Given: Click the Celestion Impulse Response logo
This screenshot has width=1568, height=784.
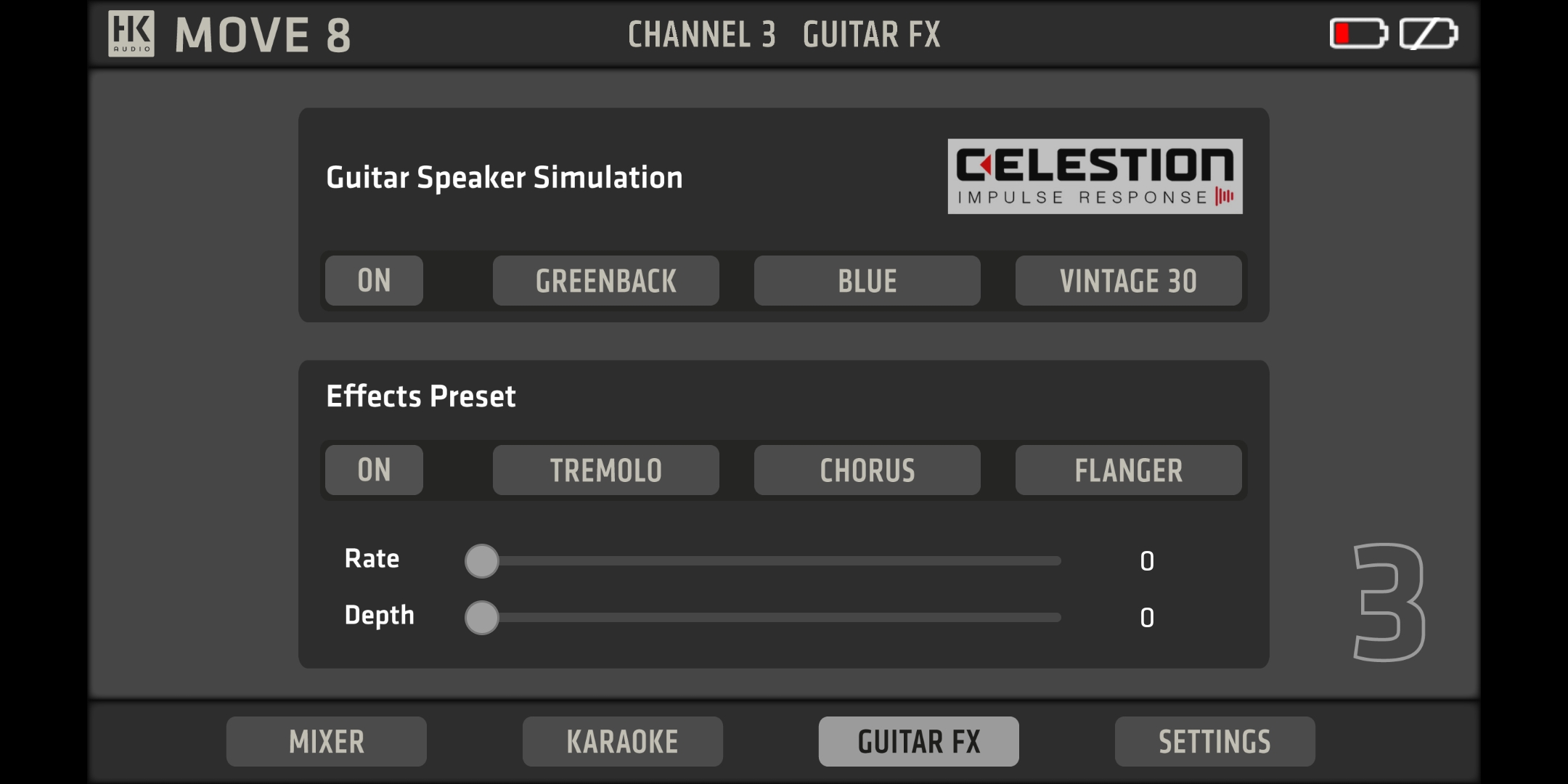Looking at the screenshot, I should pos(1095,176).
